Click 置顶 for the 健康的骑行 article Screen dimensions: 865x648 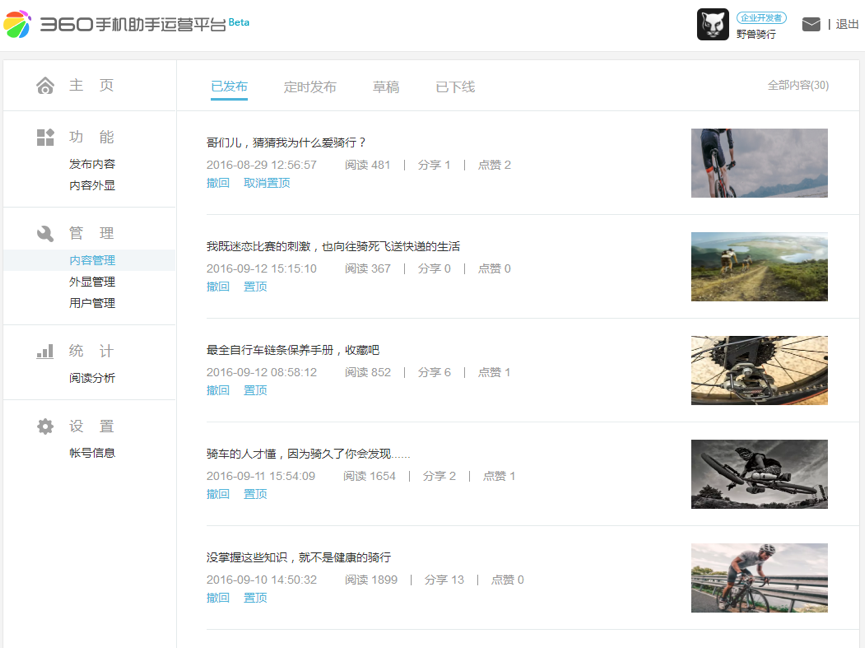click(x=255, y=598)
